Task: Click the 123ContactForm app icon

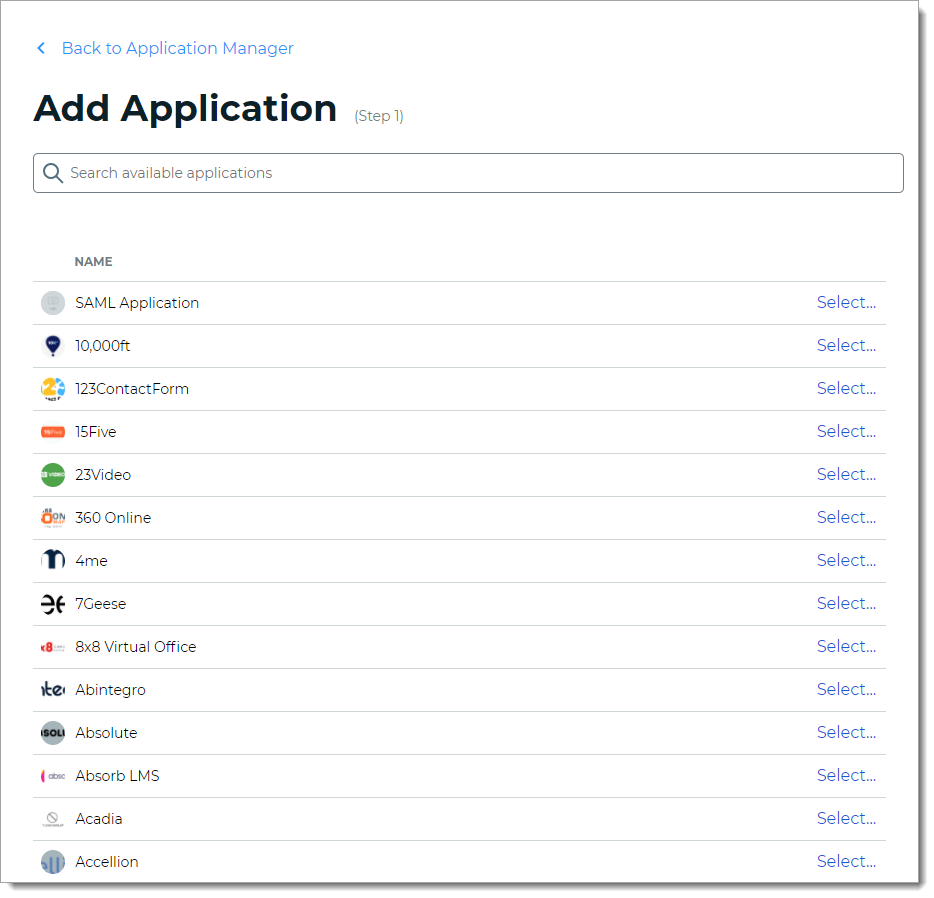Action: (52, 388)
